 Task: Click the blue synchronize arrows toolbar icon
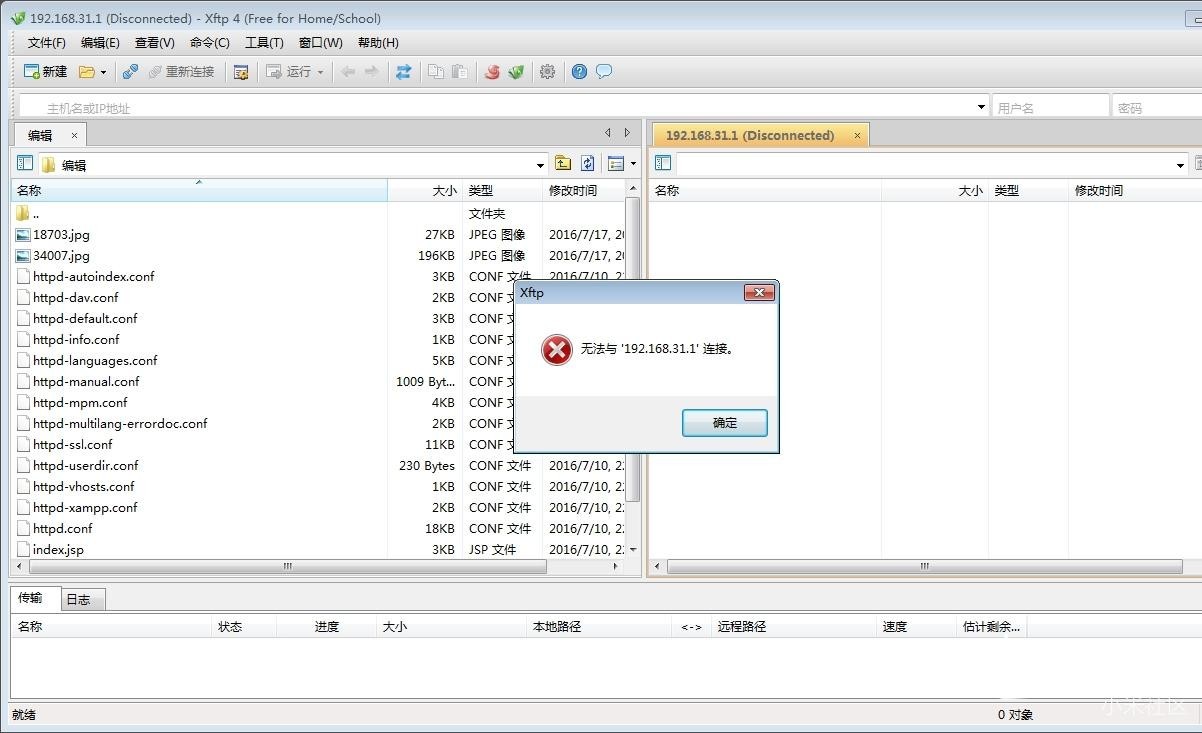pyautogui.click(x=404, y=71)
